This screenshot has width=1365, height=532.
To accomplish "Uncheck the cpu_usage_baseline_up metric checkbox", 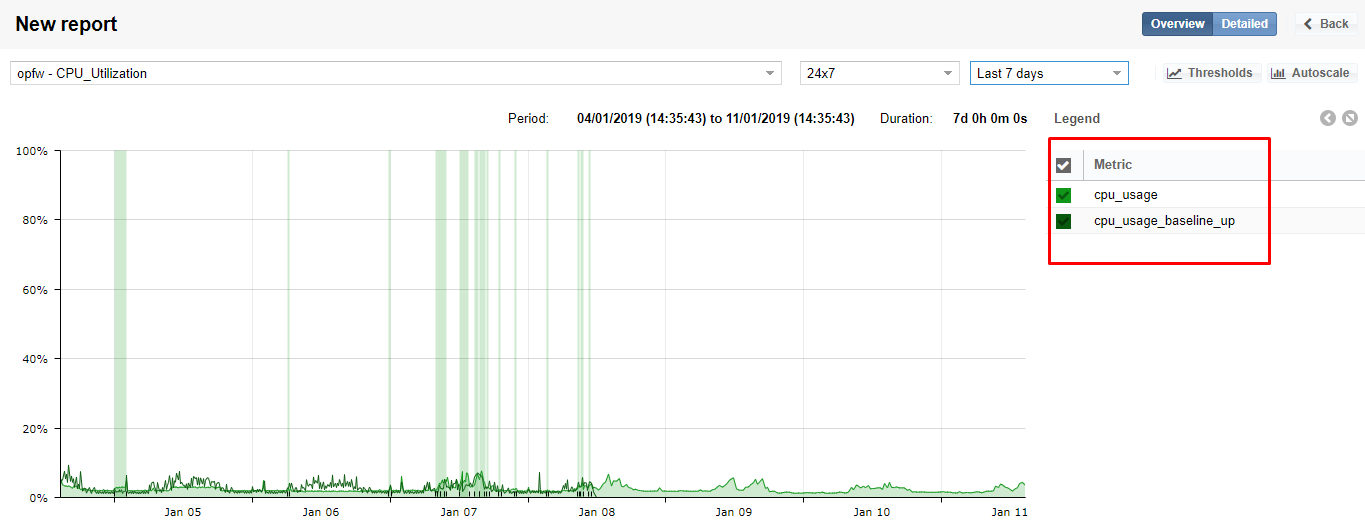I will click(1064, 221).
